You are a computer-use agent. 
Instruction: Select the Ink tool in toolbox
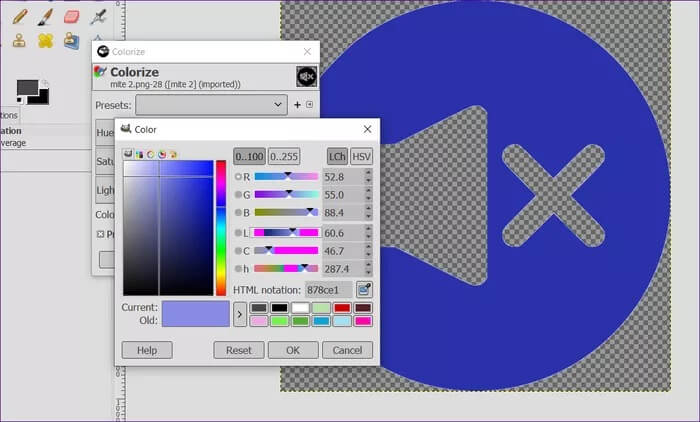tap(98, 17)
